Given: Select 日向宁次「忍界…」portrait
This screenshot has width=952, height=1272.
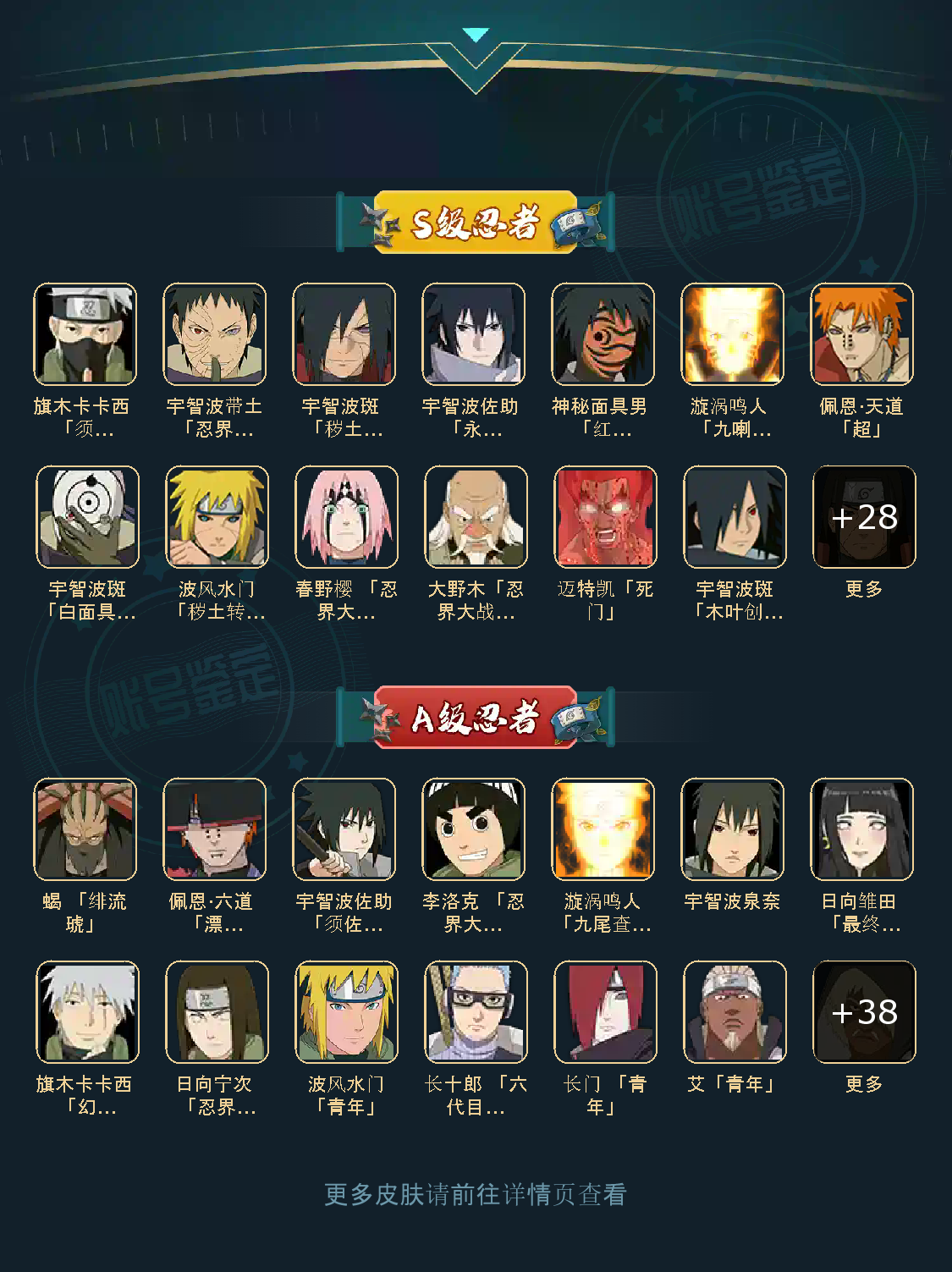Looking at the screenshot, I should 217,1012.
